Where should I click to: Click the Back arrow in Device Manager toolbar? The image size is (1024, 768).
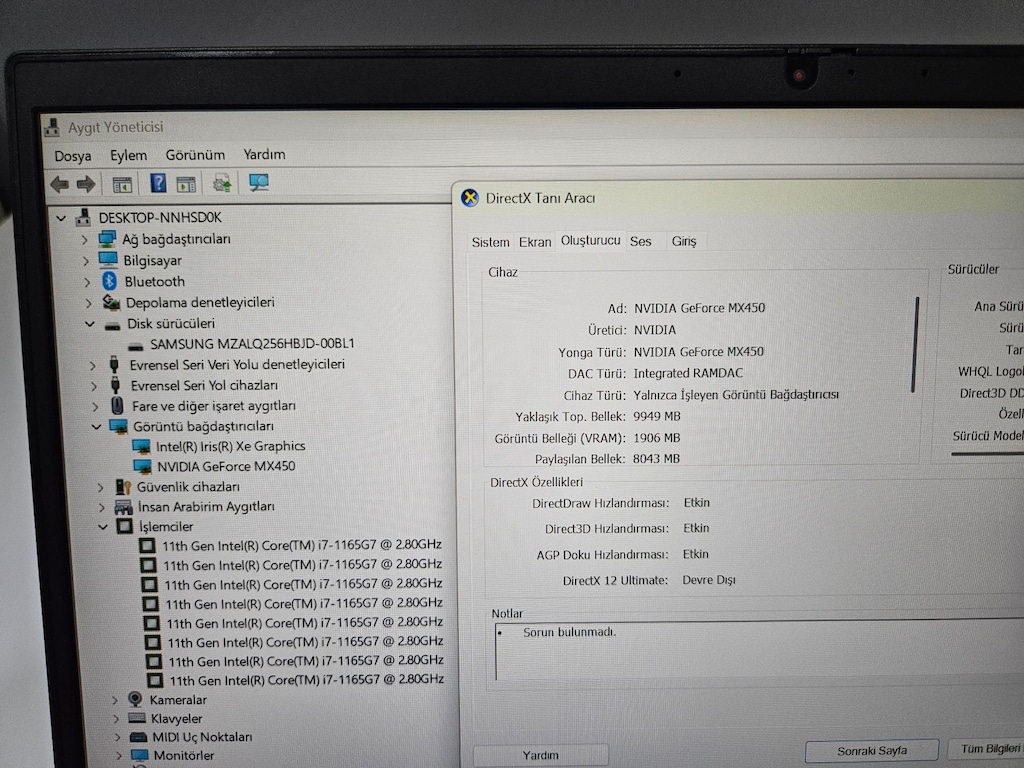pos(59,184)
